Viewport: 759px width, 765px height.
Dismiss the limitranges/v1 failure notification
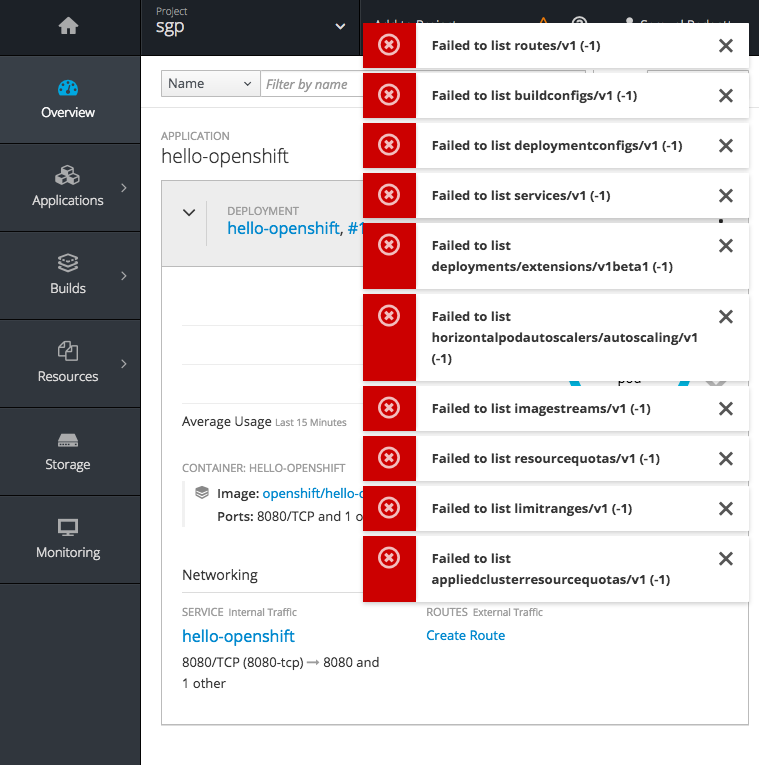(x=726, y=509)
